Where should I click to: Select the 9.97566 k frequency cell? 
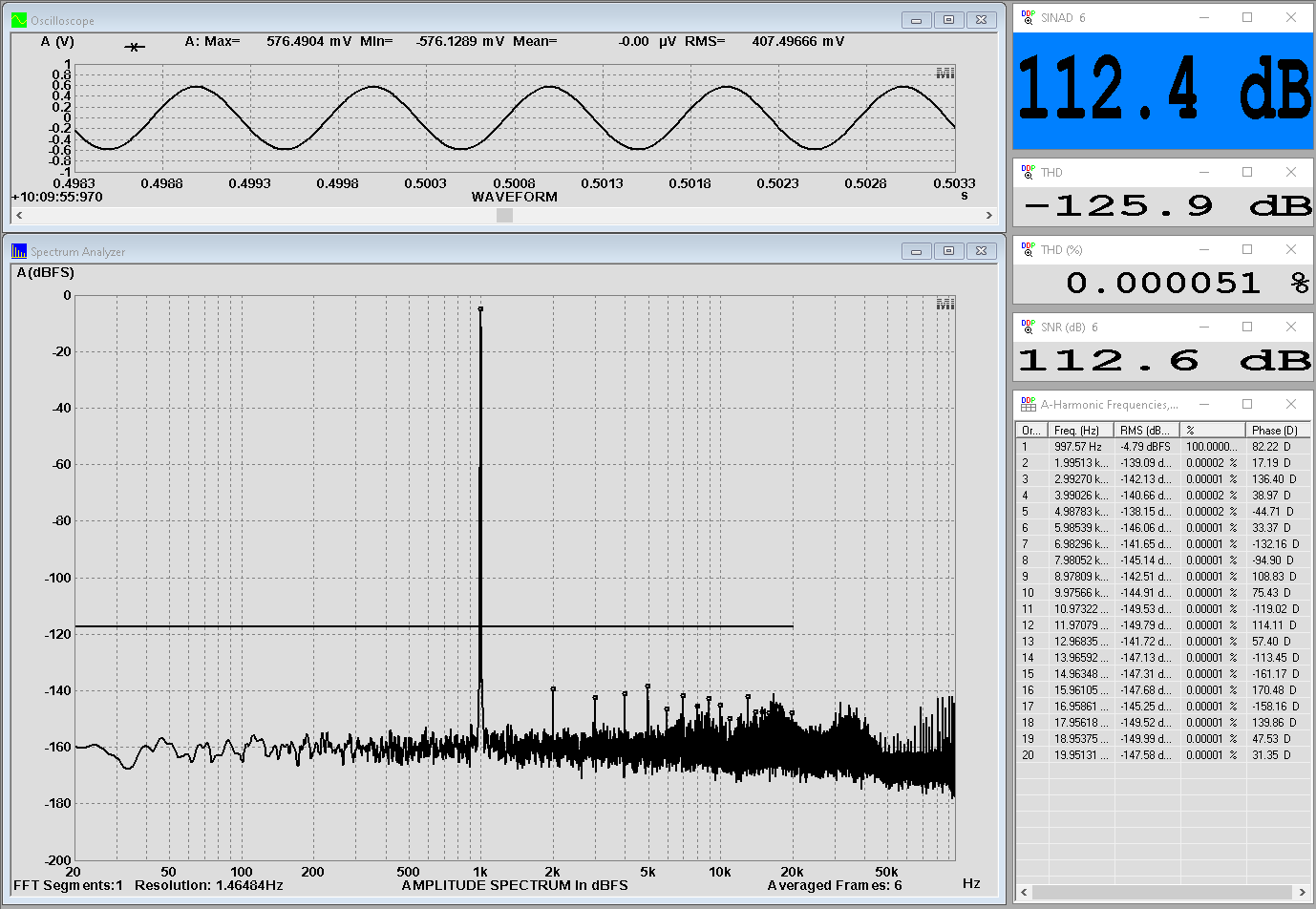(1080, 593)
